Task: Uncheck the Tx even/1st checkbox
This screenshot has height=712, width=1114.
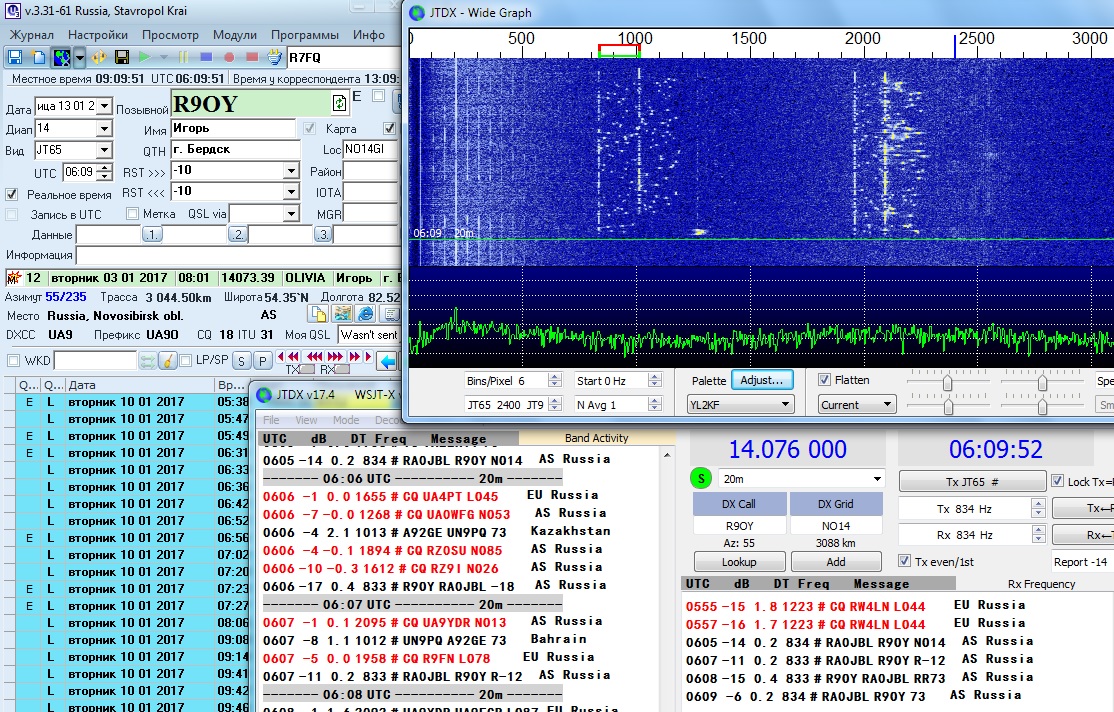Action: [905, 560]
